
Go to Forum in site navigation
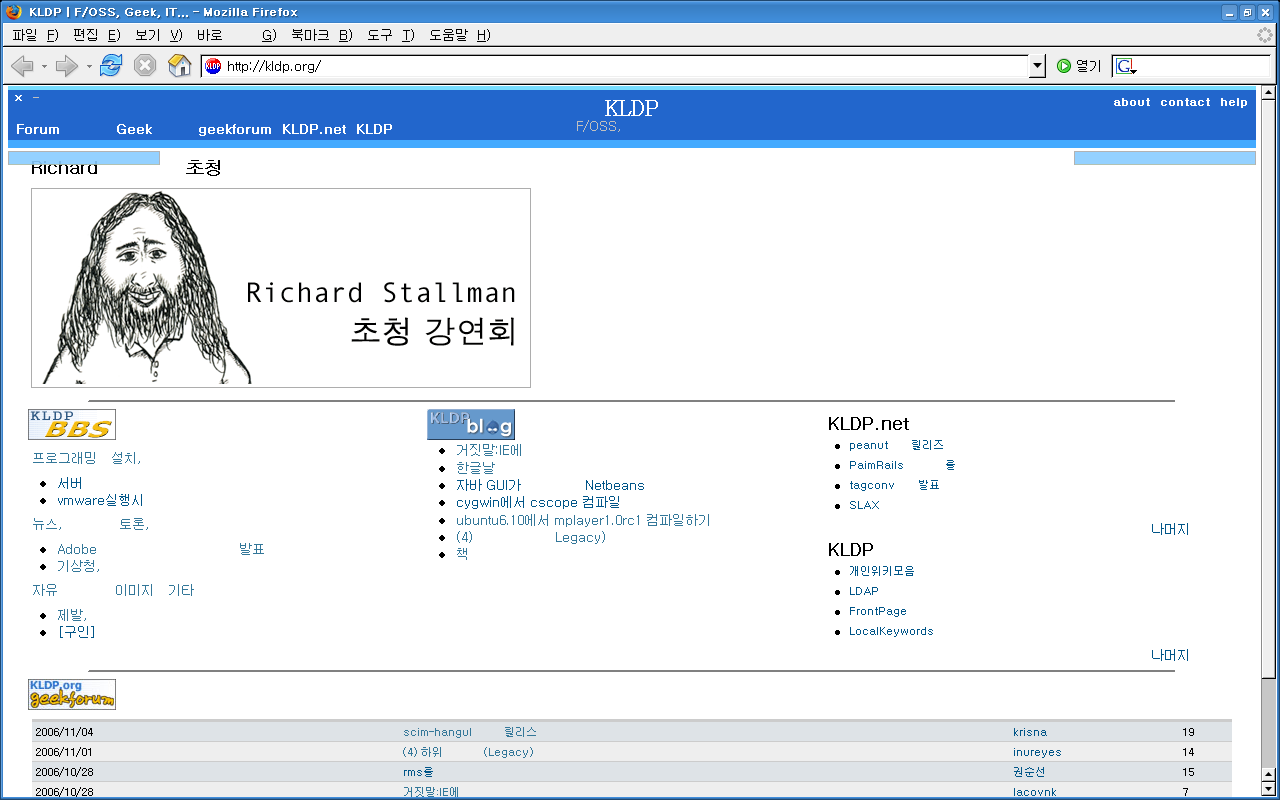tap(38, 129)
